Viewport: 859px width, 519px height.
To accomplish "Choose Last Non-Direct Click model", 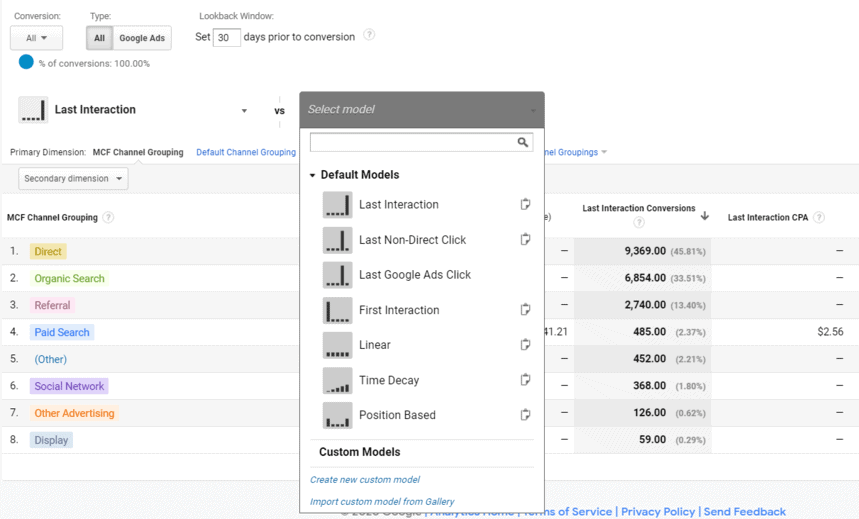I will point(413,239).
